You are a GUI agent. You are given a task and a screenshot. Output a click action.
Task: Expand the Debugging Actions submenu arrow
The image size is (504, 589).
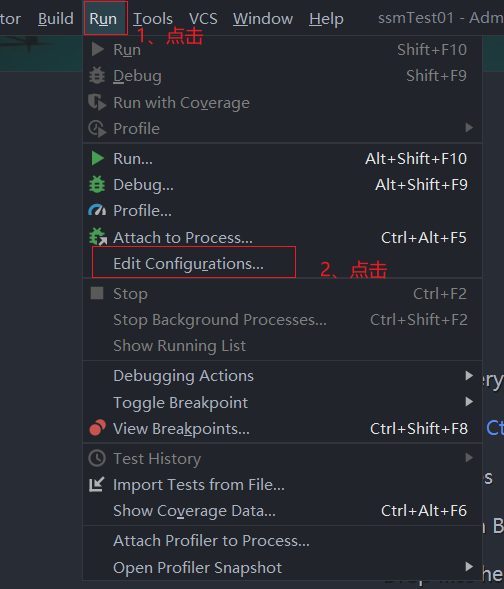(x=469, y=375)
